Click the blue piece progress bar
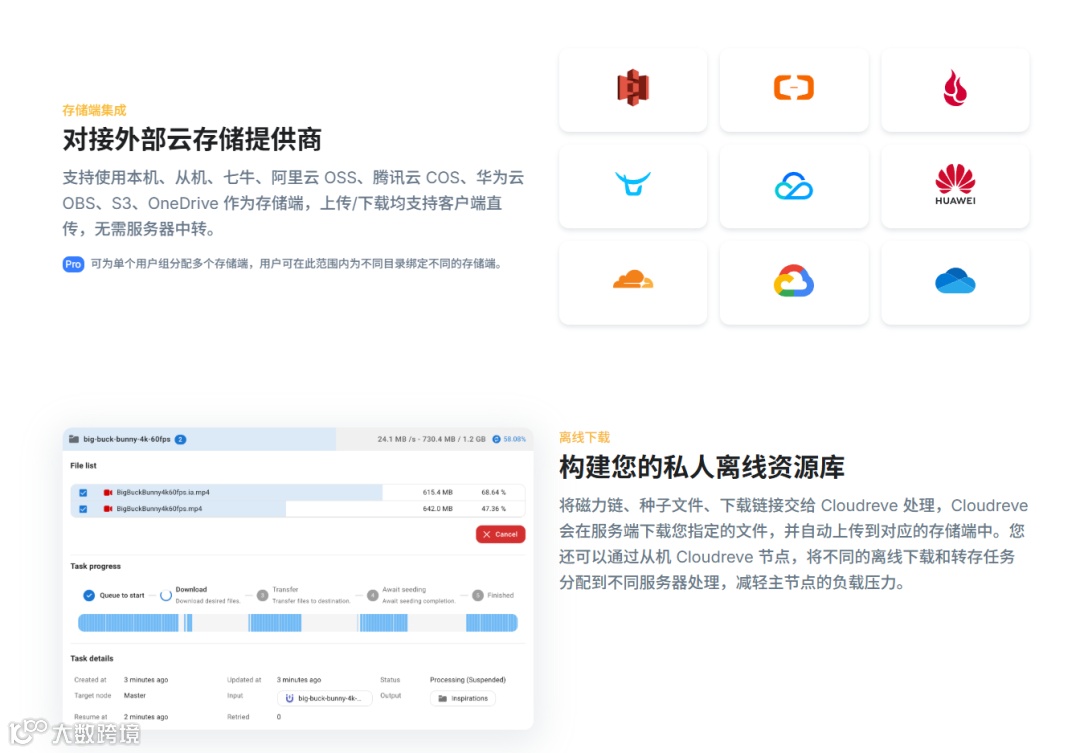This screenshot has height=753, width=1080. coord(298,623)
